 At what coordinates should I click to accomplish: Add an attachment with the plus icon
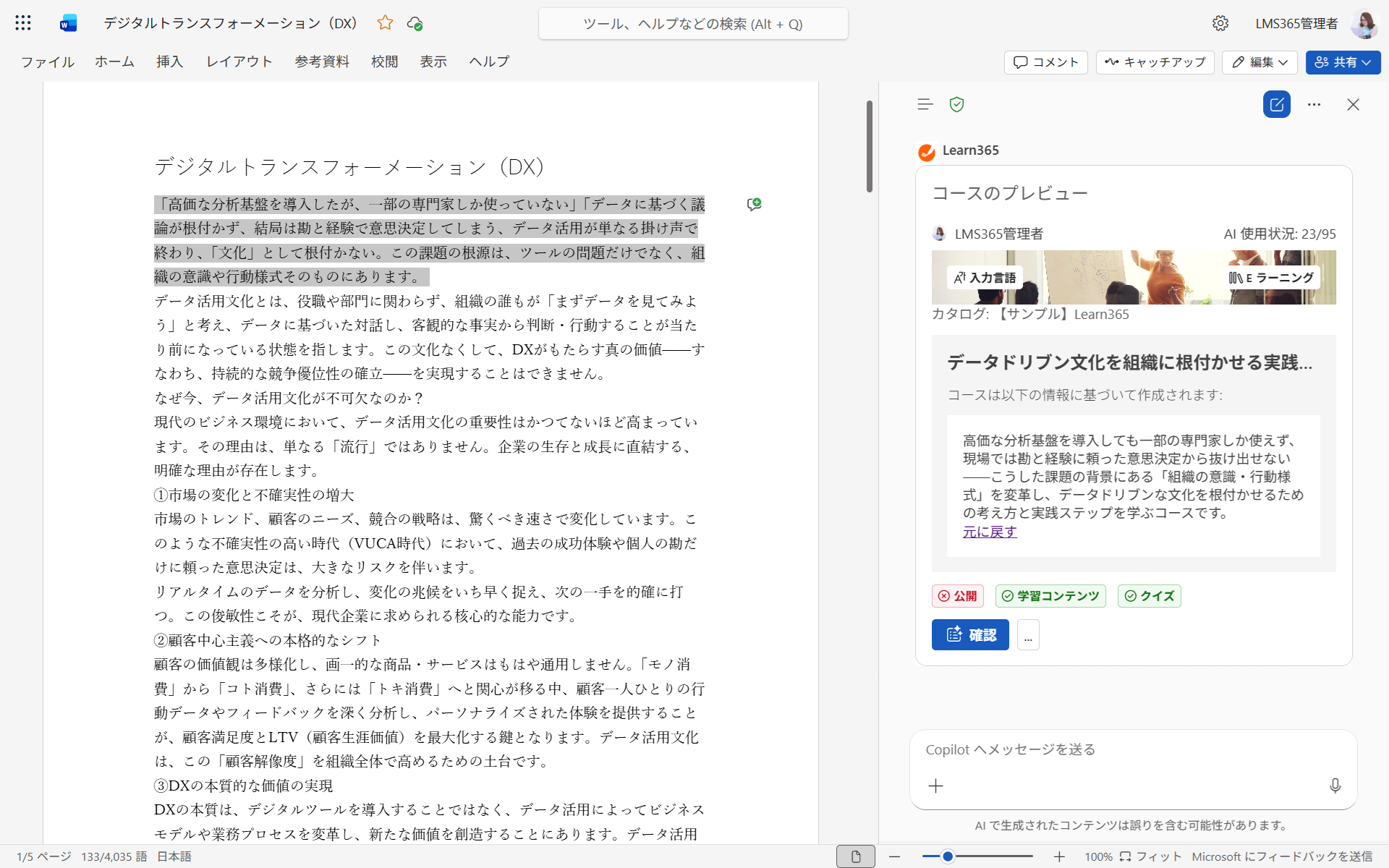935,786
